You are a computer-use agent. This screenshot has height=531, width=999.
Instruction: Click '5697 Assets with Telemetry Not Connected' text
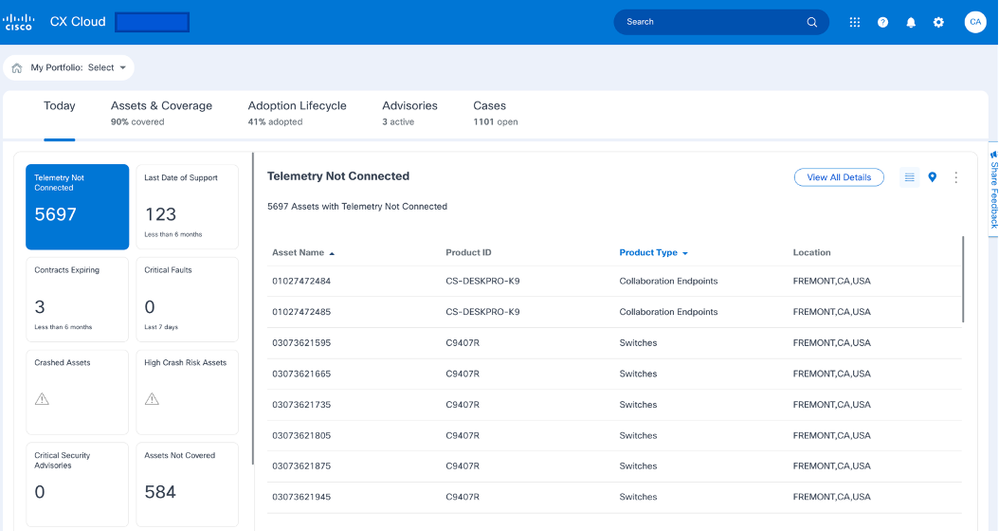tap(357, 207)
